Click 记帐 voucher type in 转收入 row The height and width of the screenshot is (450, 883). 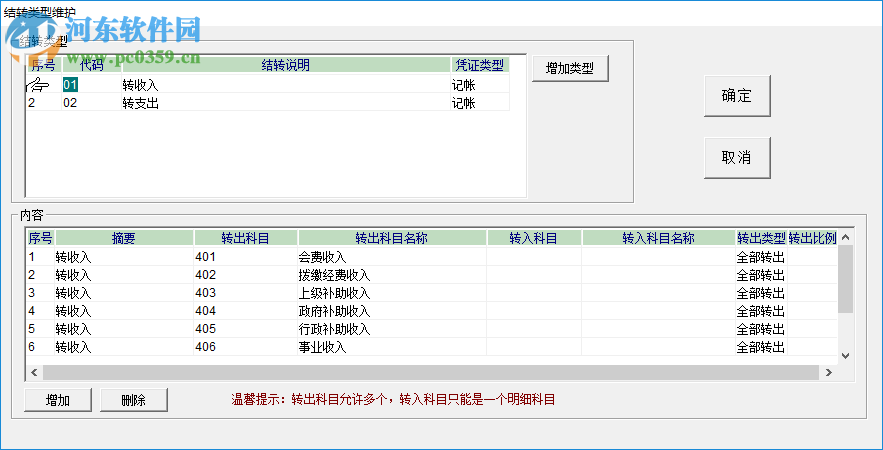coord(463,85)
